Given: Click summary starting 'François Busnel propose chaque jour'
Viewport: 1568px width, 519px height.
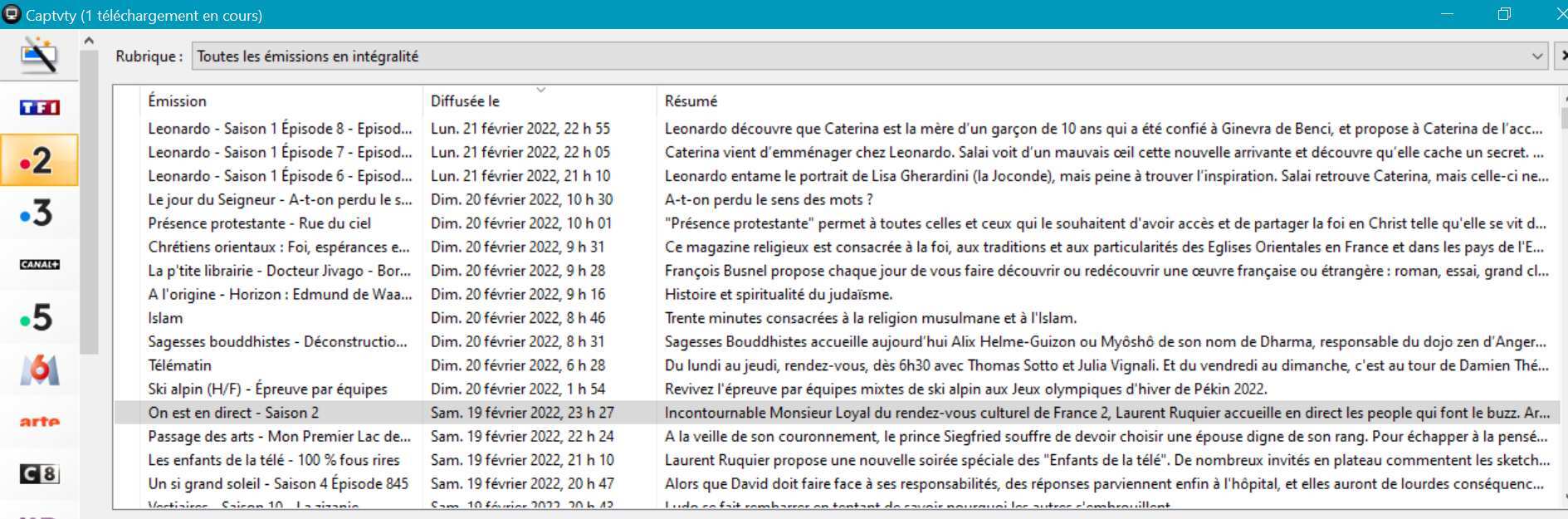Looking at the screenshot, I should tap(1106, 271).
